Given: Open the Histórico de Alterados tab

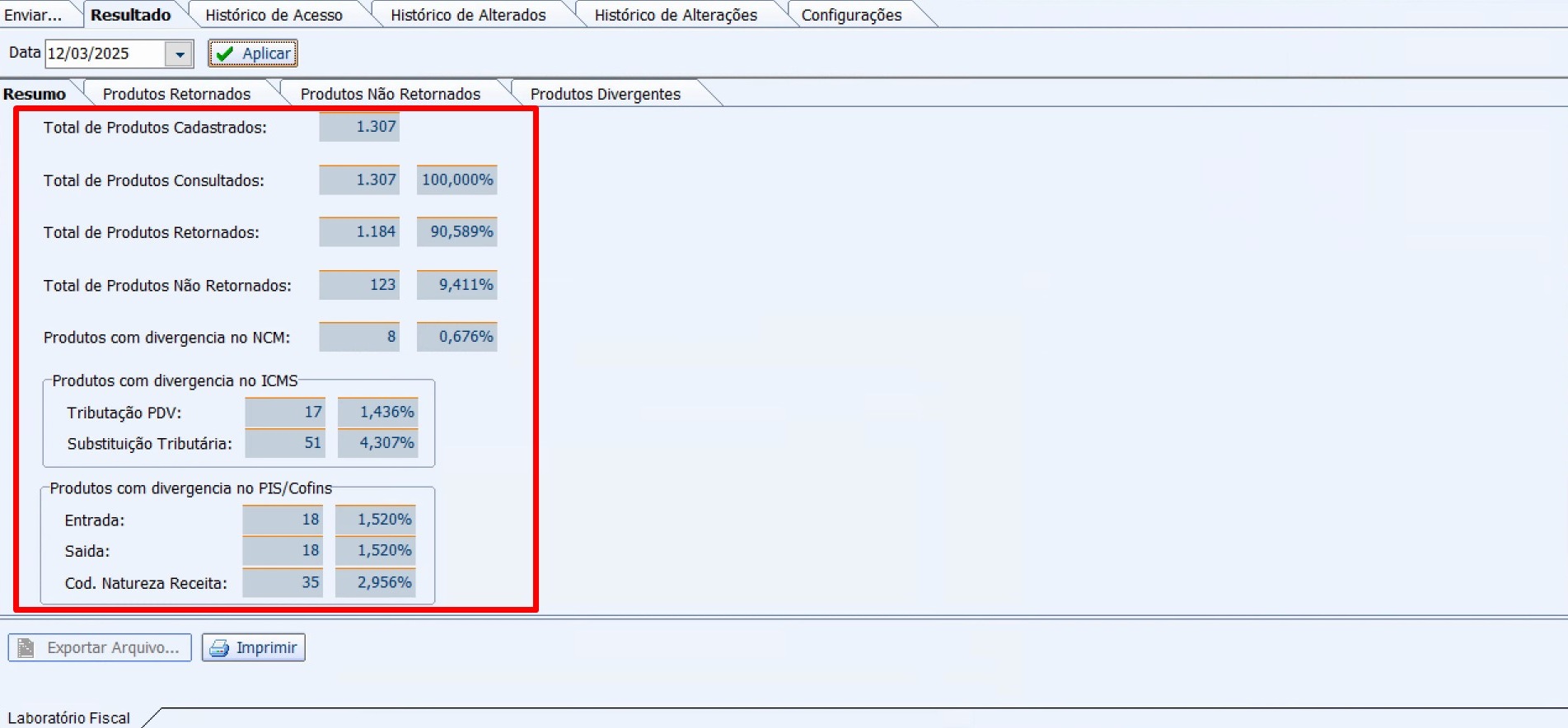Looking at the screenshot, I should tap(467, 15).
